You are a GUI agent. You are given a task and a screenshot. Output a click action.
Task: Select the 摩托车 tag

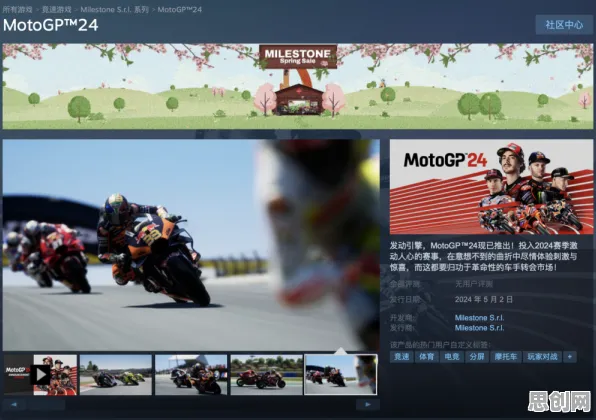click(506, 357)
